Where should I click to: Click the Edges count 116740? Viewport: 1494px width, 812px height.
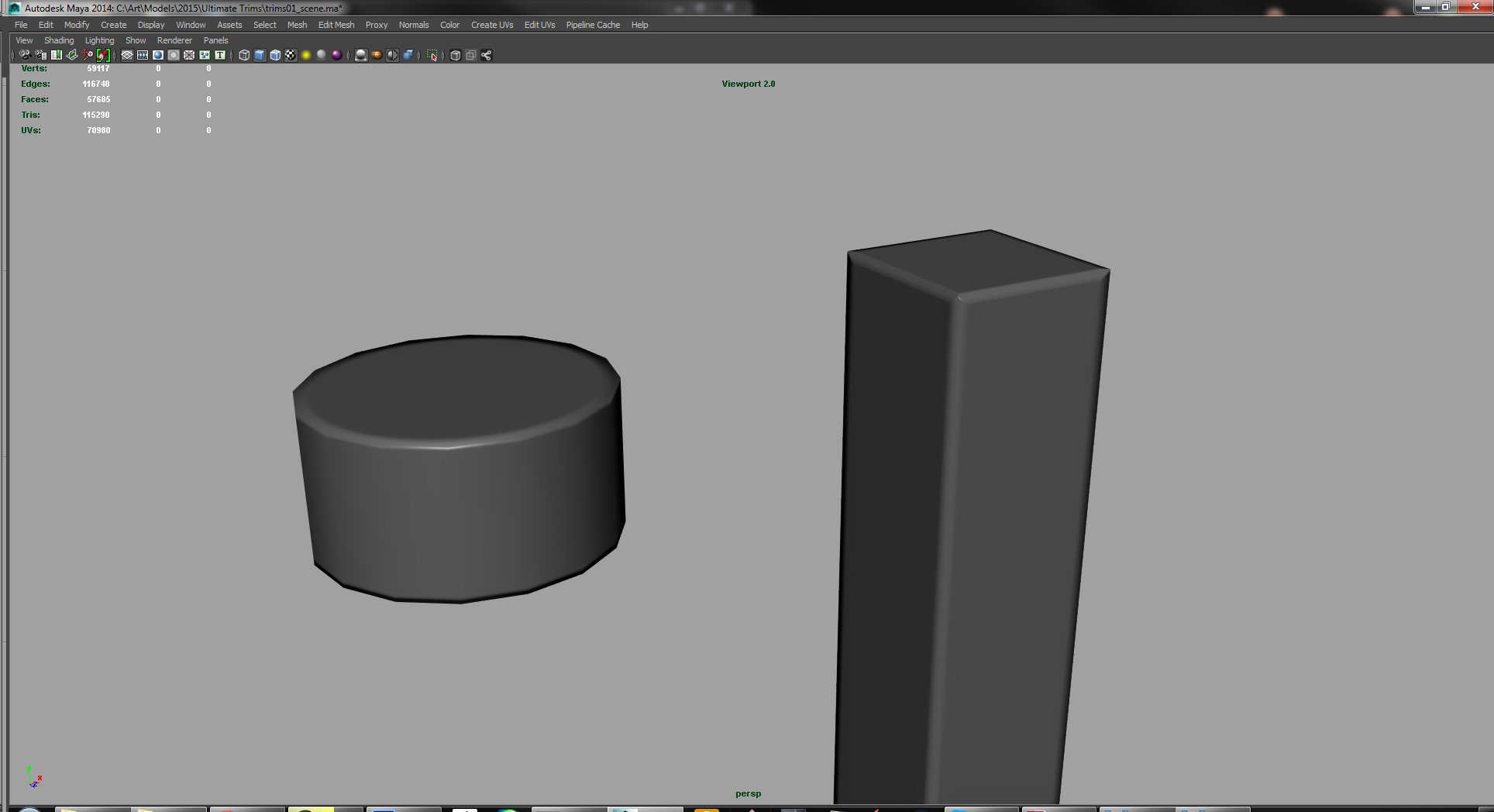coord(96,84)
